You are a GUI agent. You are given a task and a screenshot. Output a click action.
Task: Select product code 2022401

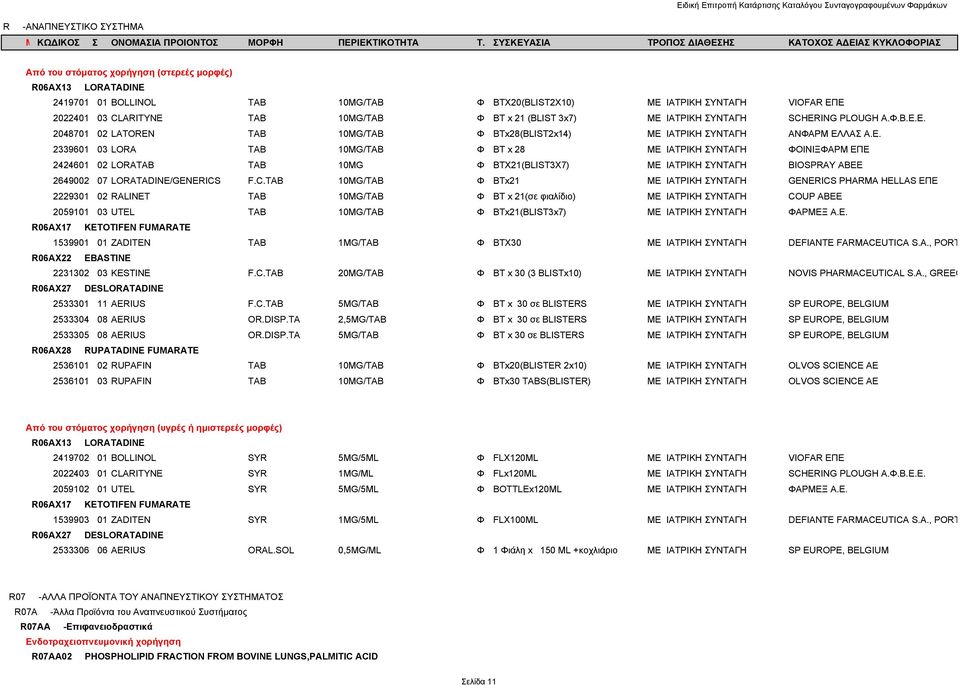point(71,118)
